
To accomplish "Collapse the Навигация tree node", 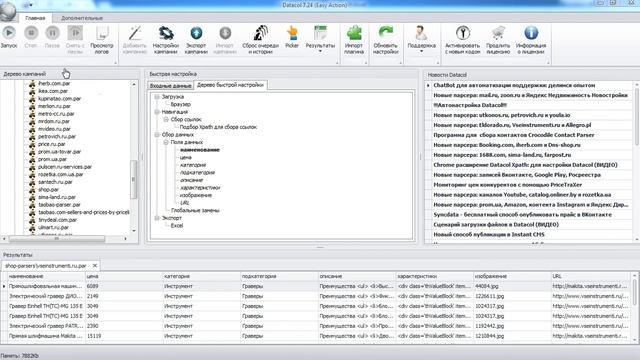I will pos(157,112).
